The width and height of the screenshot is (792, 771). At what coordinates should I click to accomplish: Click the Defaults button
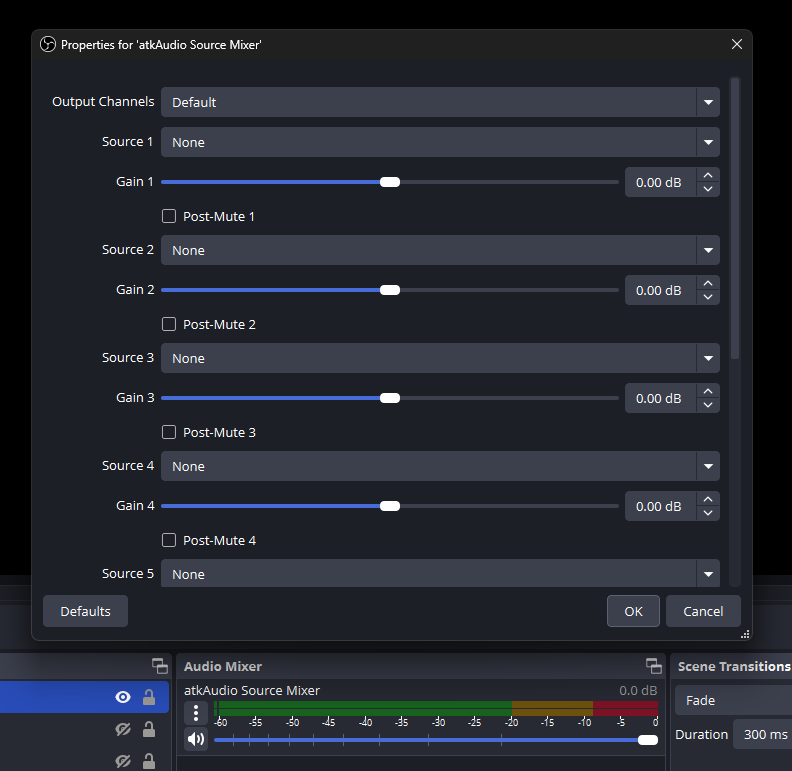[x=85, y=611]
